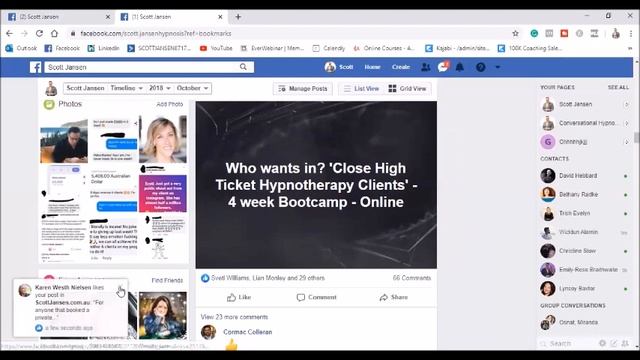The image size is (640, 360).
Task: Open the LinkedIn bookmark
Action: click(103, 48)
